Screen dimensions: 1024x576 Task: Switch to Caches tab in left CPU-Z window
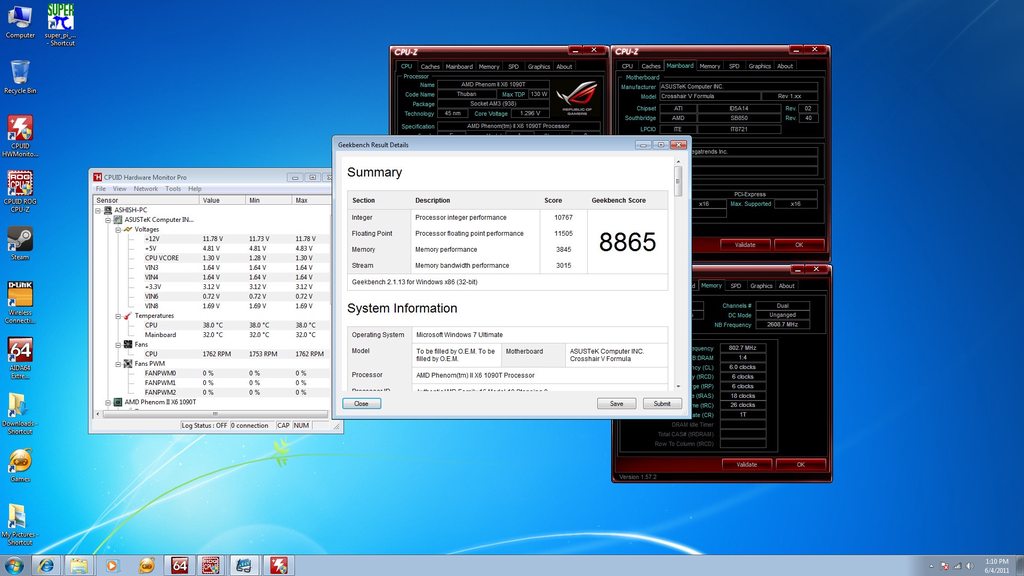pos(430,67)
